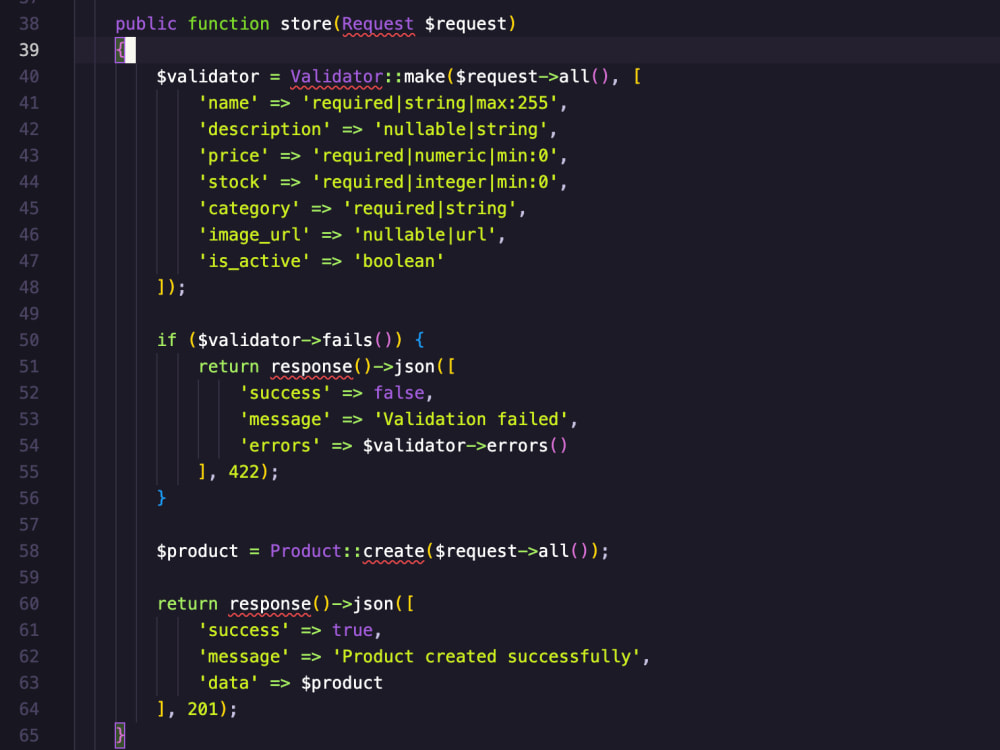This screenshot has width=1000, height=750.
Task: Click the 'Product' class name on line 58
Action: click(306, 551)
